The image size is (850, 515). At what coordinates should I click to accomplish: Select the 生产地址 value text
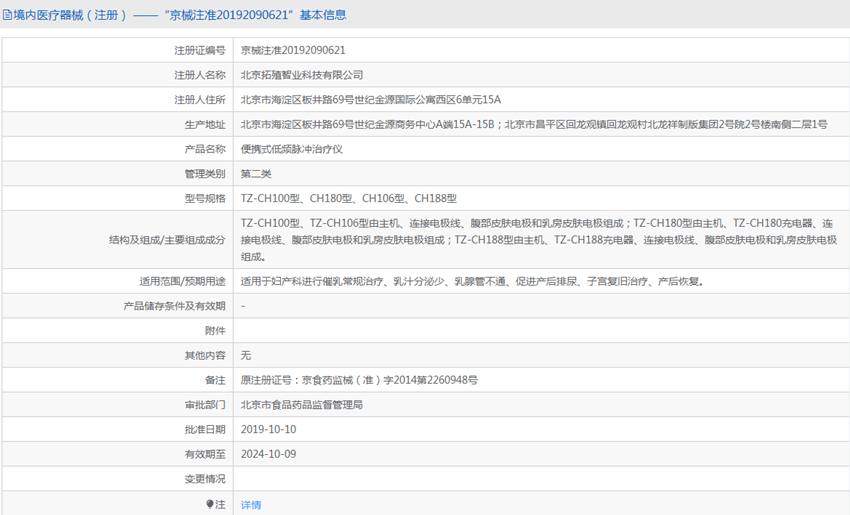coord(534,124)
